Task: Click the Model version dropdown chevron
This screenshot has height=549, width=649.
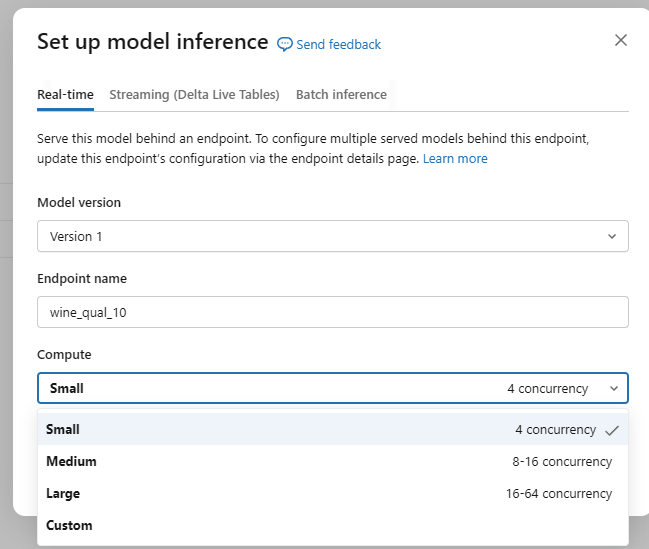Action: (x=612, y=237)
